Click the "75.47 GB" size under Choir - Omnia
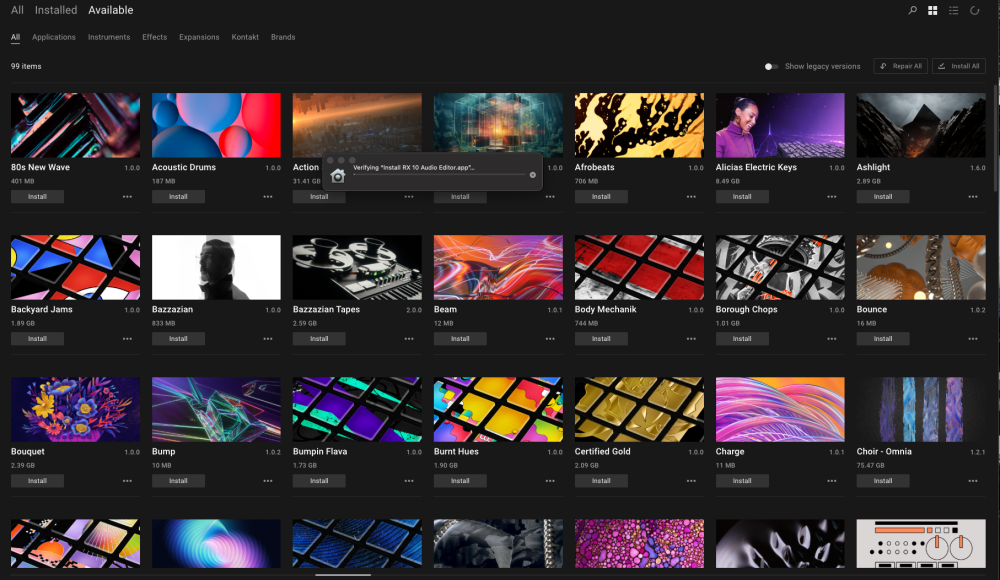Screen dimensions: 1000x580 [871, 466]
